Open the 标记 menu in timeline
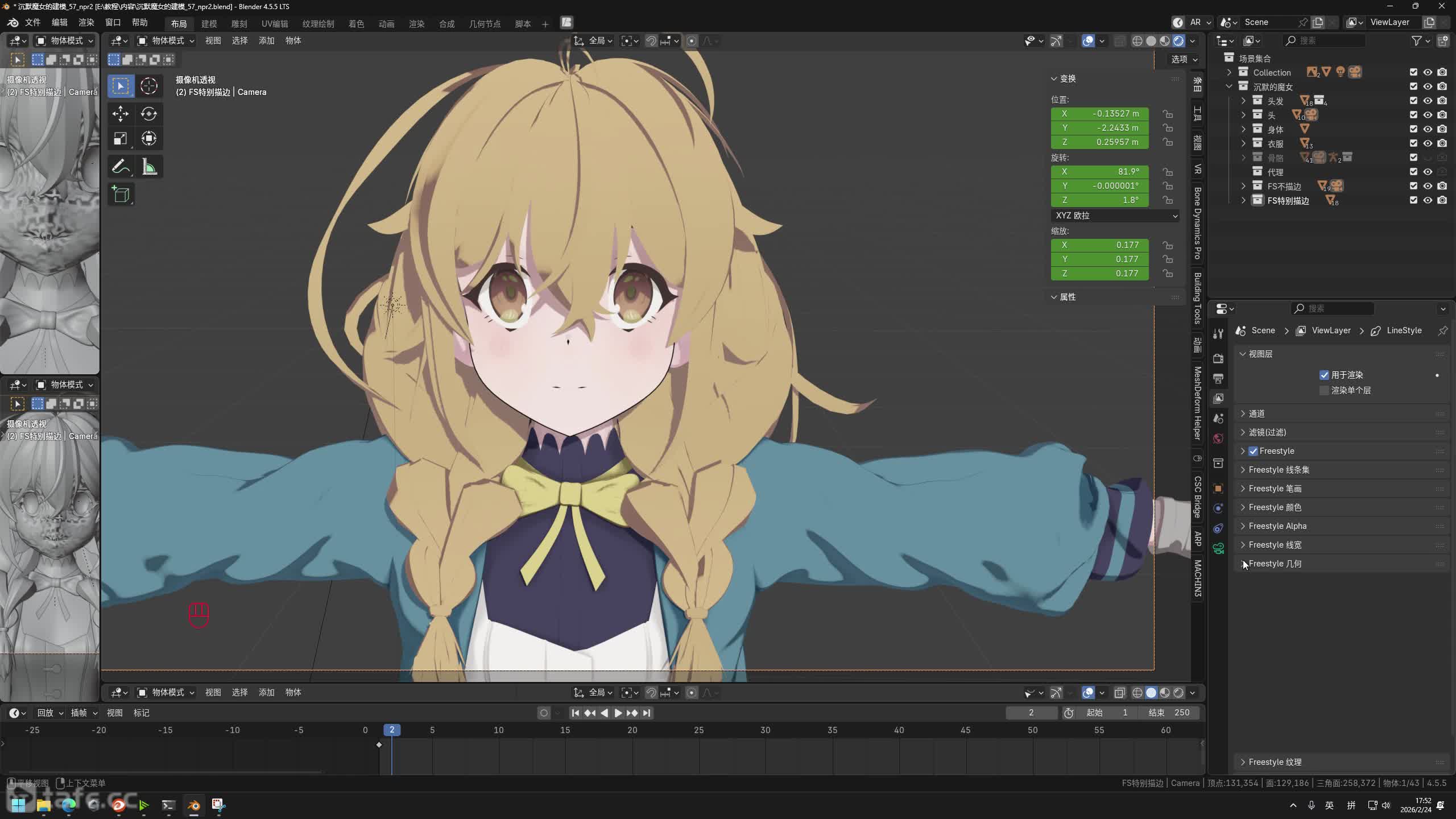This screenshot has width=1456, height=819. [x=141, y=713]
